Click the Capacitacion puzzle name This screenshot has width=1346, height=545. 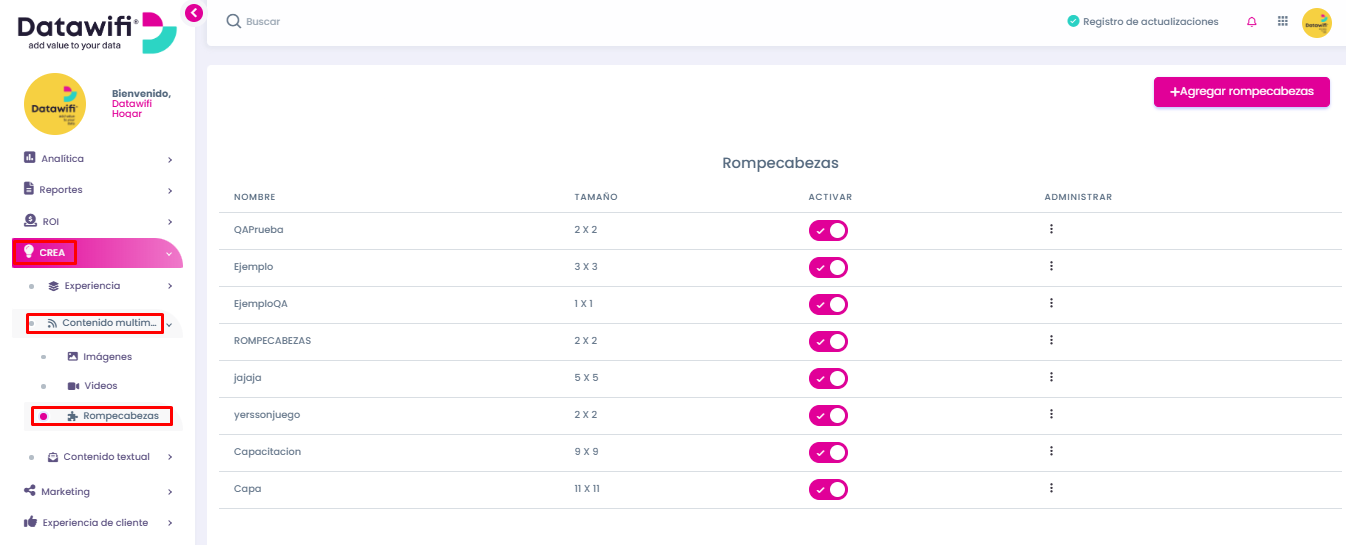click(x=267, y=452)
